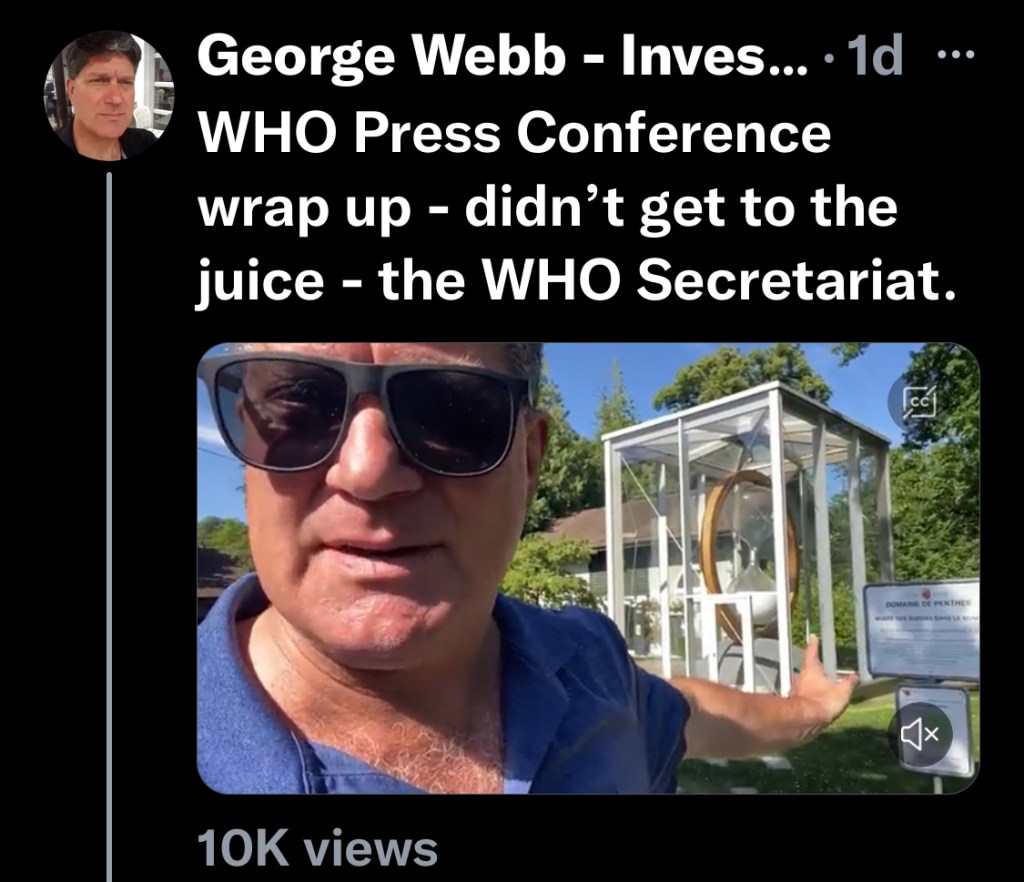Open the 10K views count
Viewport: 1024px width, 882px height.
click(x=317, y=848)
